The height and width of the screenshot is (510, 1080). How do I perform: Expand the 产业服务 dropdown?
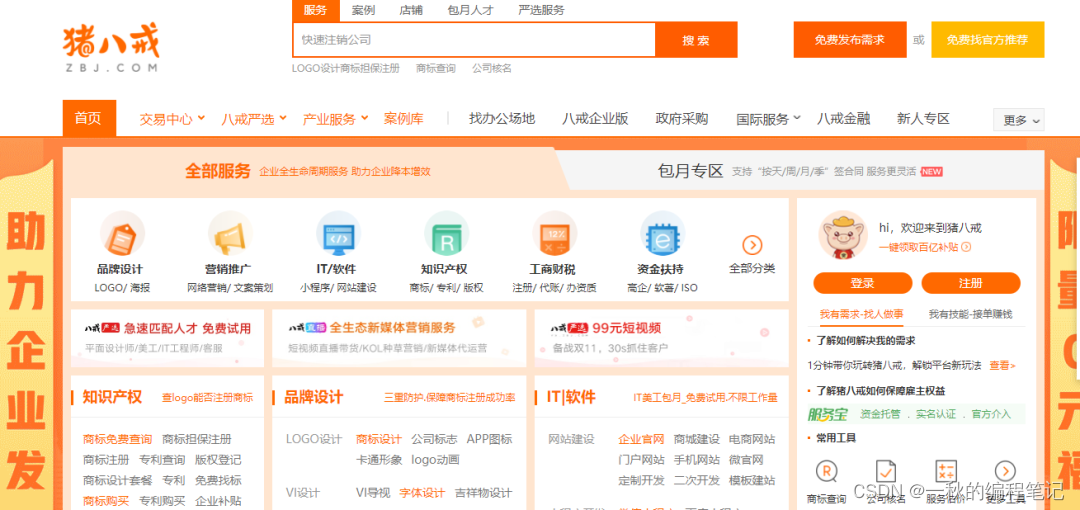tap(335, 119)
